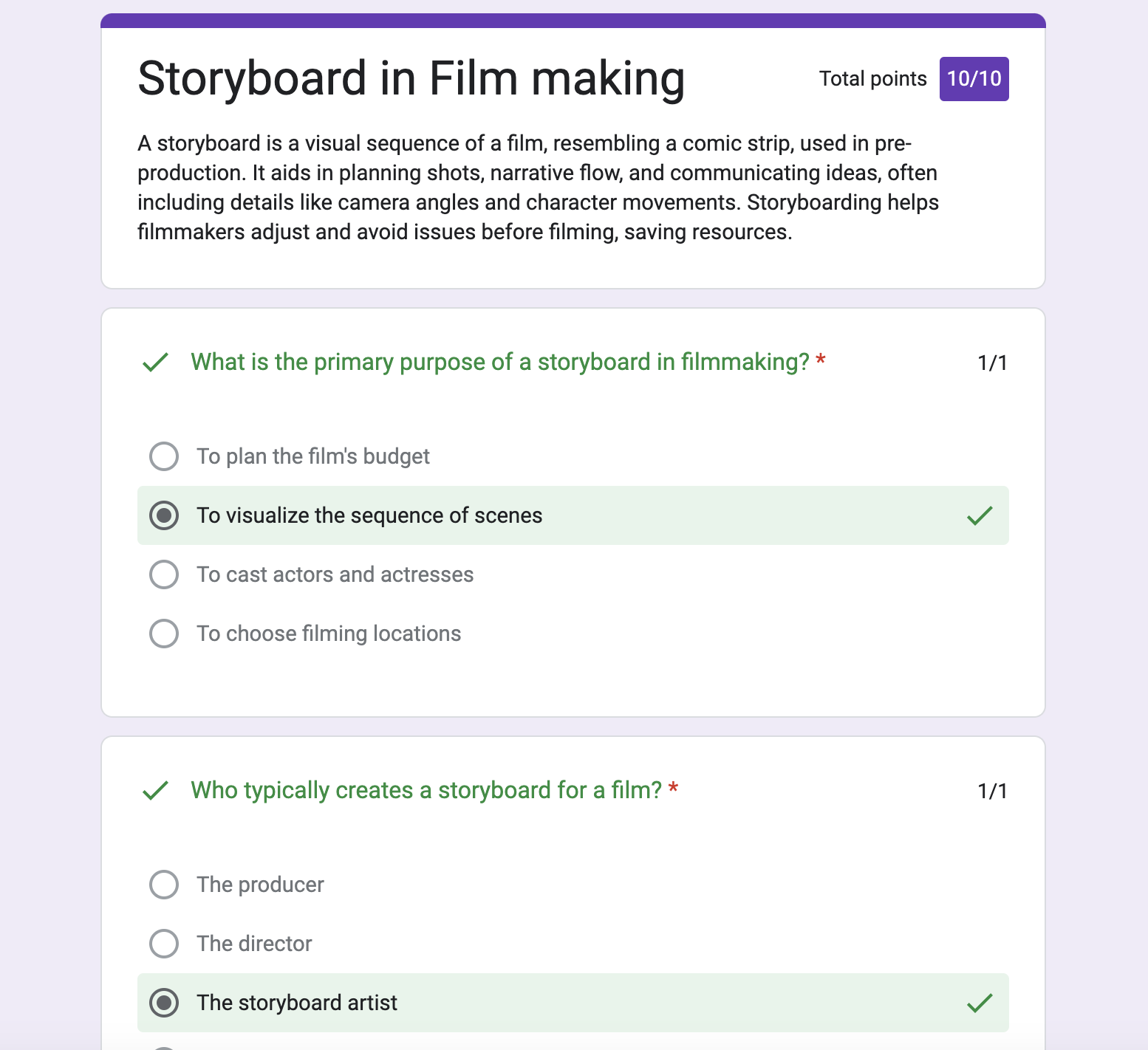1148x1050 pixels.
Task: Select "The storyboard artist" radio button
Action: [164, 1003]
